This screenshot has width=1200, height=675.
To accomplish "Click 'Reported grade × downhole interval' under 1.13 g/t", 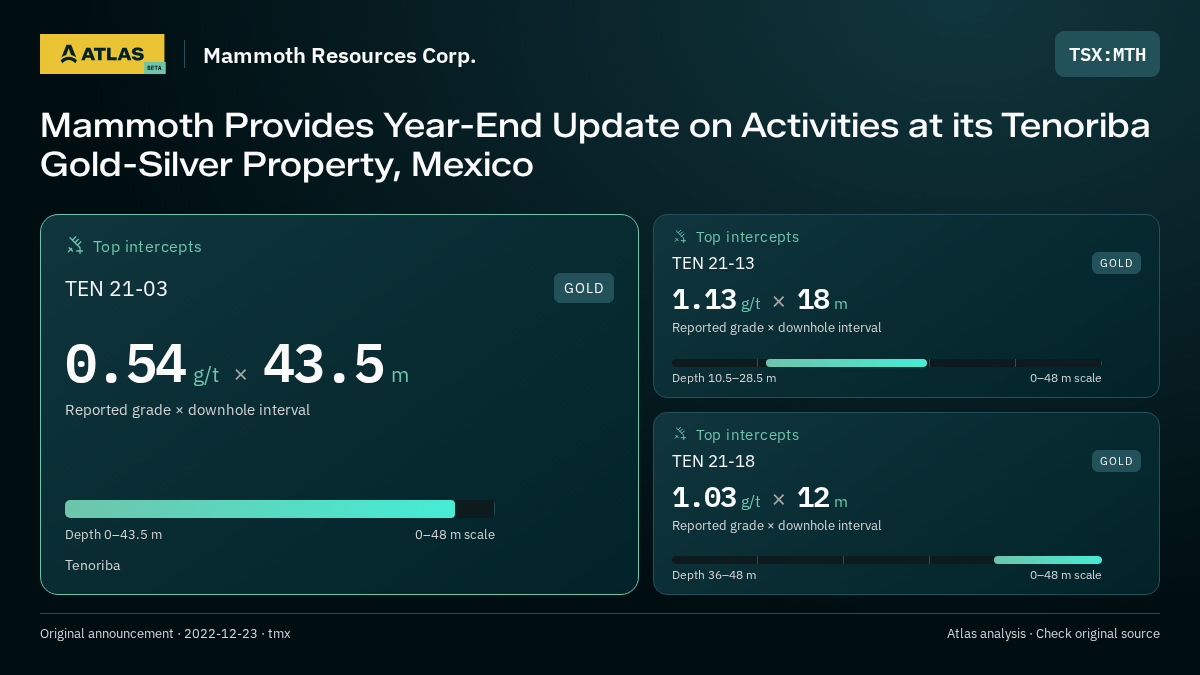I will pos(777,328).
